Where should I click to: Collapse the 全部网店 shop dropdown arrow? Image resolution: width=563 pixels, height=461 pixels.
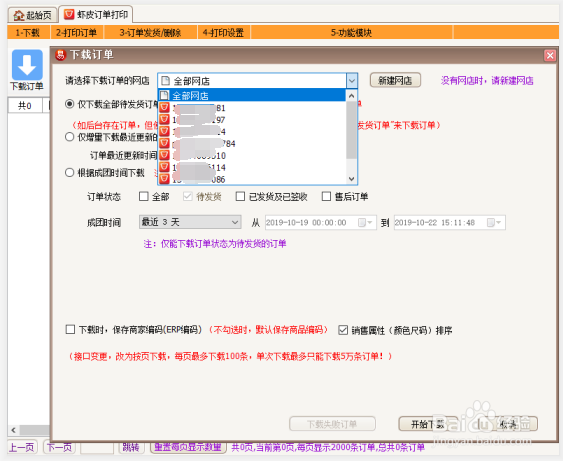(352, 81)
